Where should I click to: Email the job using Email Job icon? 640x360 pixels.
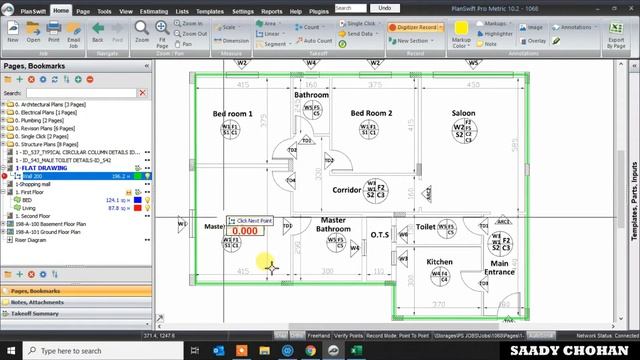(x=73, y=35)
